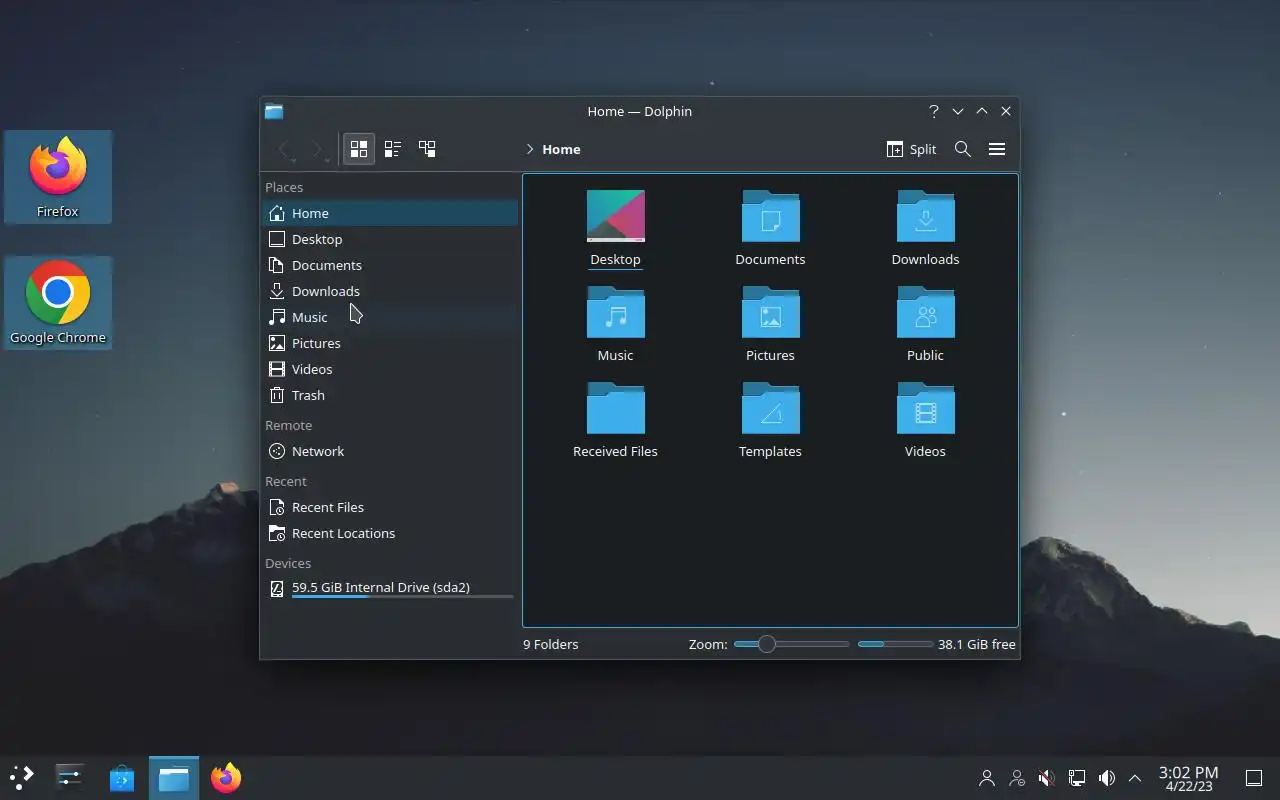
Task: Click the What's This help button in title bar
Action: point(934,111)
